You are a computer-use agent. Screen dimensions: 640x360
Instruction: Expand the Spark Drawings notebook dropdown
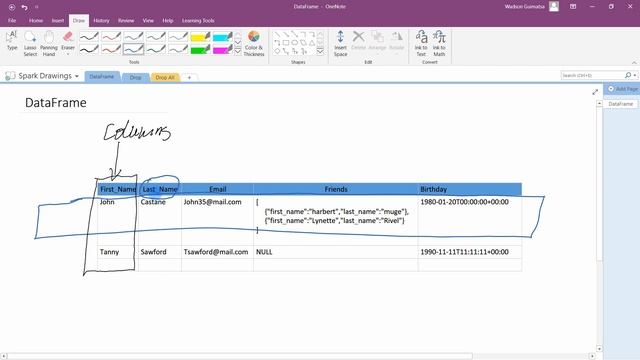(77, 76)
